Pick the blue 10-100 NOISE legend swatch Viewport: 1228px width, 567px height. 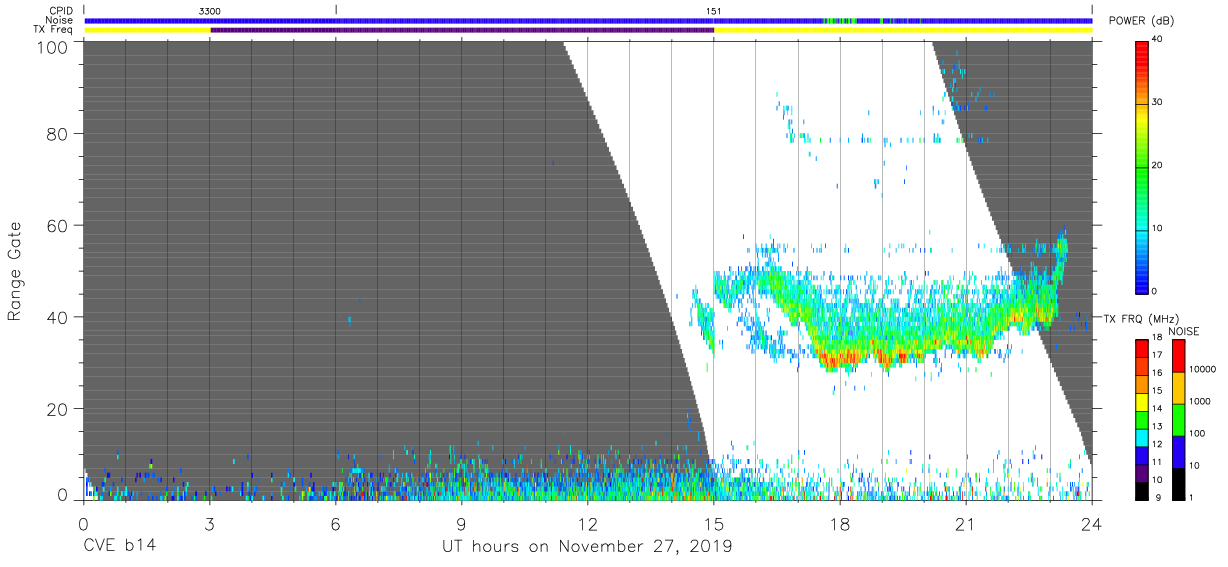tap(1178, 451)
